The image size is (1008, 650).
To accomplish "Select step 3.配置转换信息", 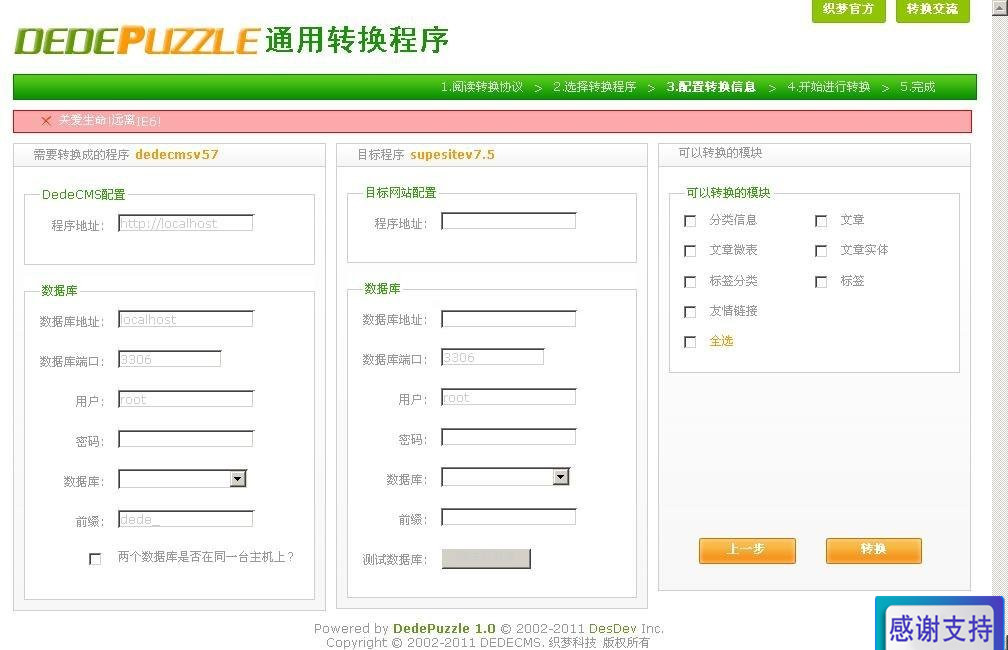I will 711,87.
